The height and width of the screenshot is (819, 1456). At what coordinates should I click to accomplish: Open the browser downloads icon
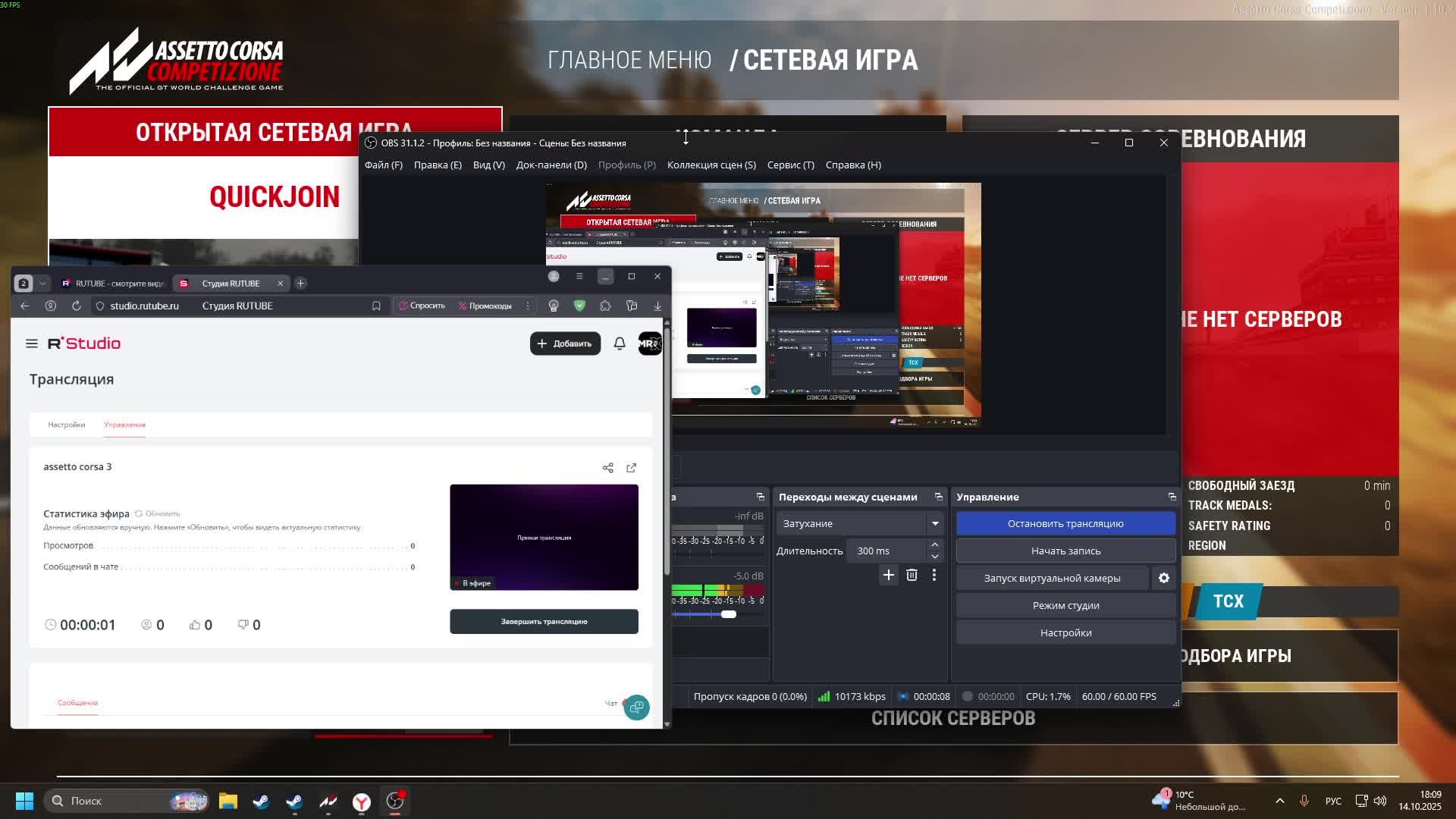tap(657, 306)
